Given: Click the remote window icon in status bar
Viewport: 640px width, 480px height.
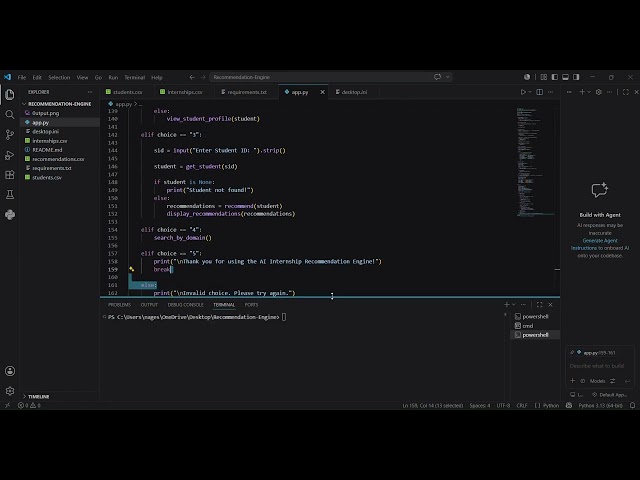Looking at the screenshot, I should coord(7,405).
